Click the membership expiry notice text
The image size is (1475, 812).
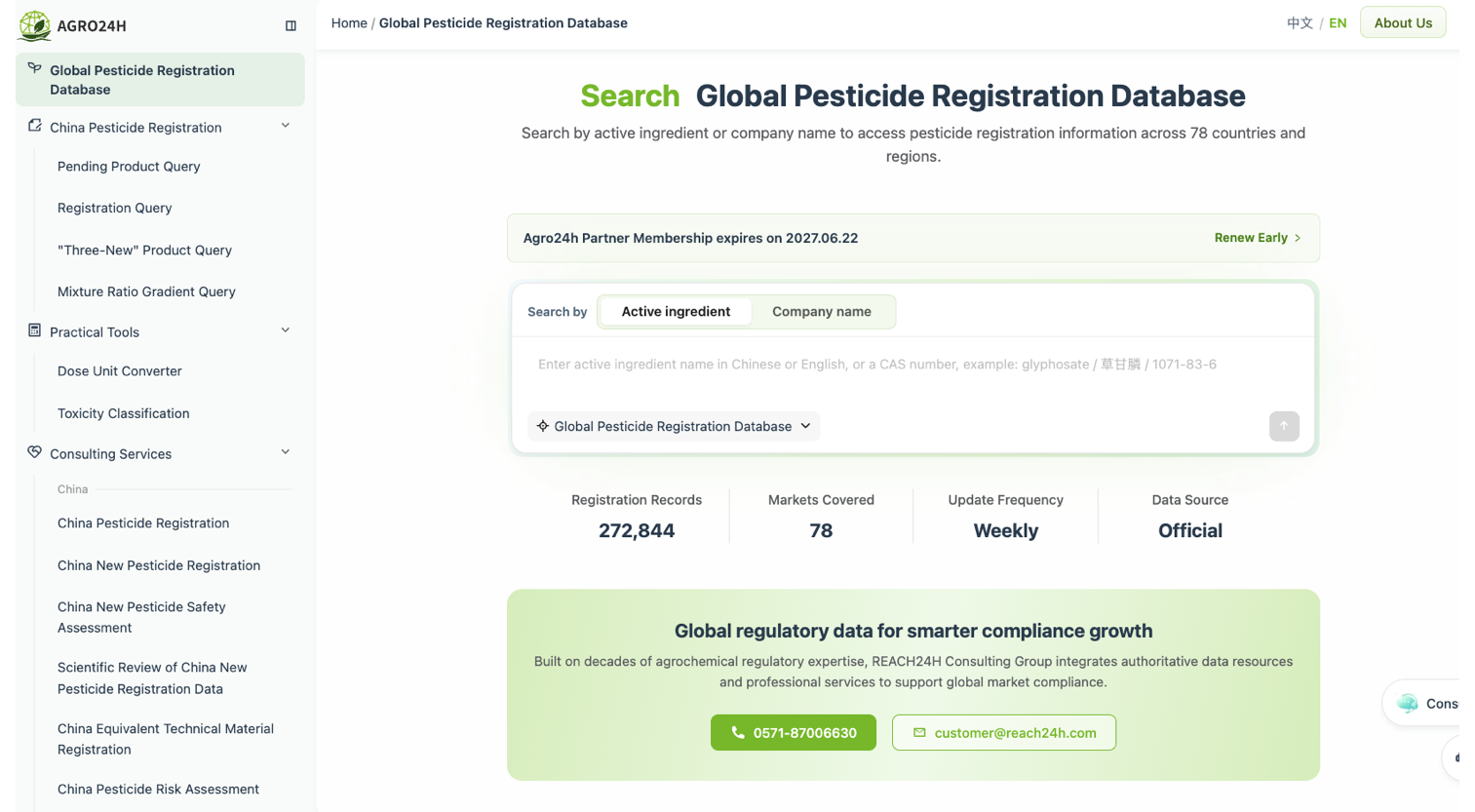(690, 238)
